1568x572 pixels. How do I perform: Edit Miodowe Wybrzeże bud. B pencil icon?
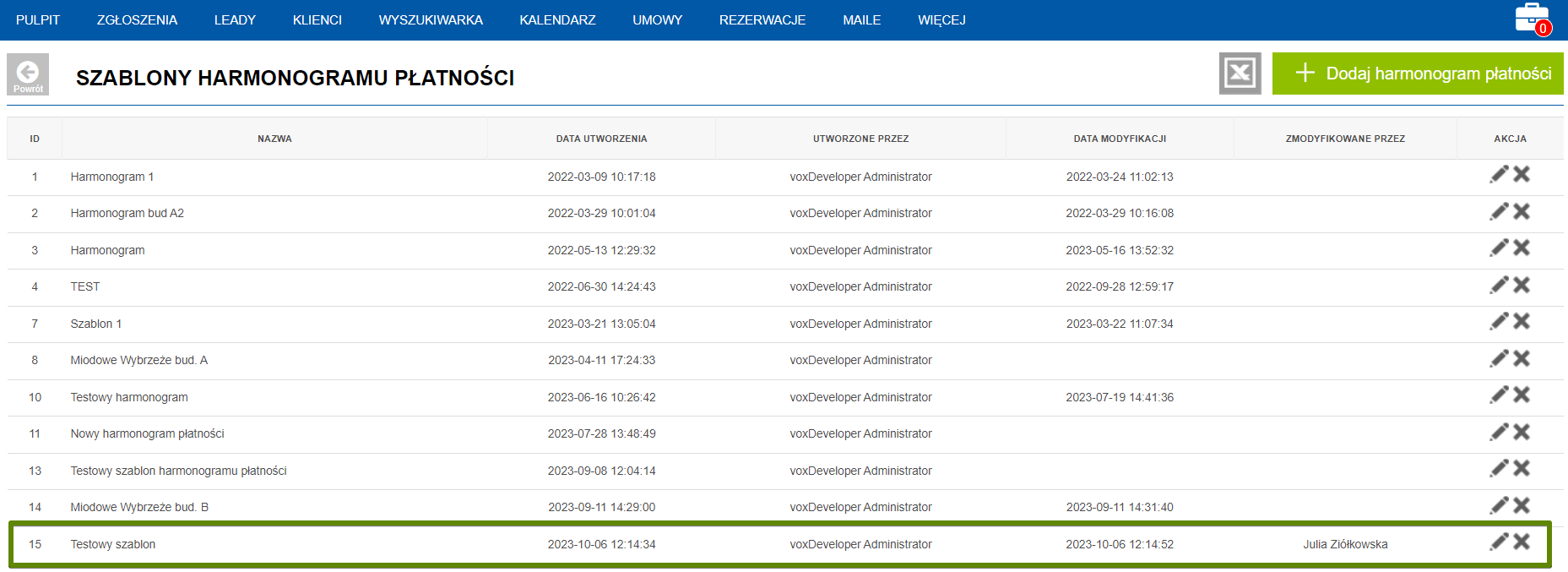click(x=1499, y=505)
